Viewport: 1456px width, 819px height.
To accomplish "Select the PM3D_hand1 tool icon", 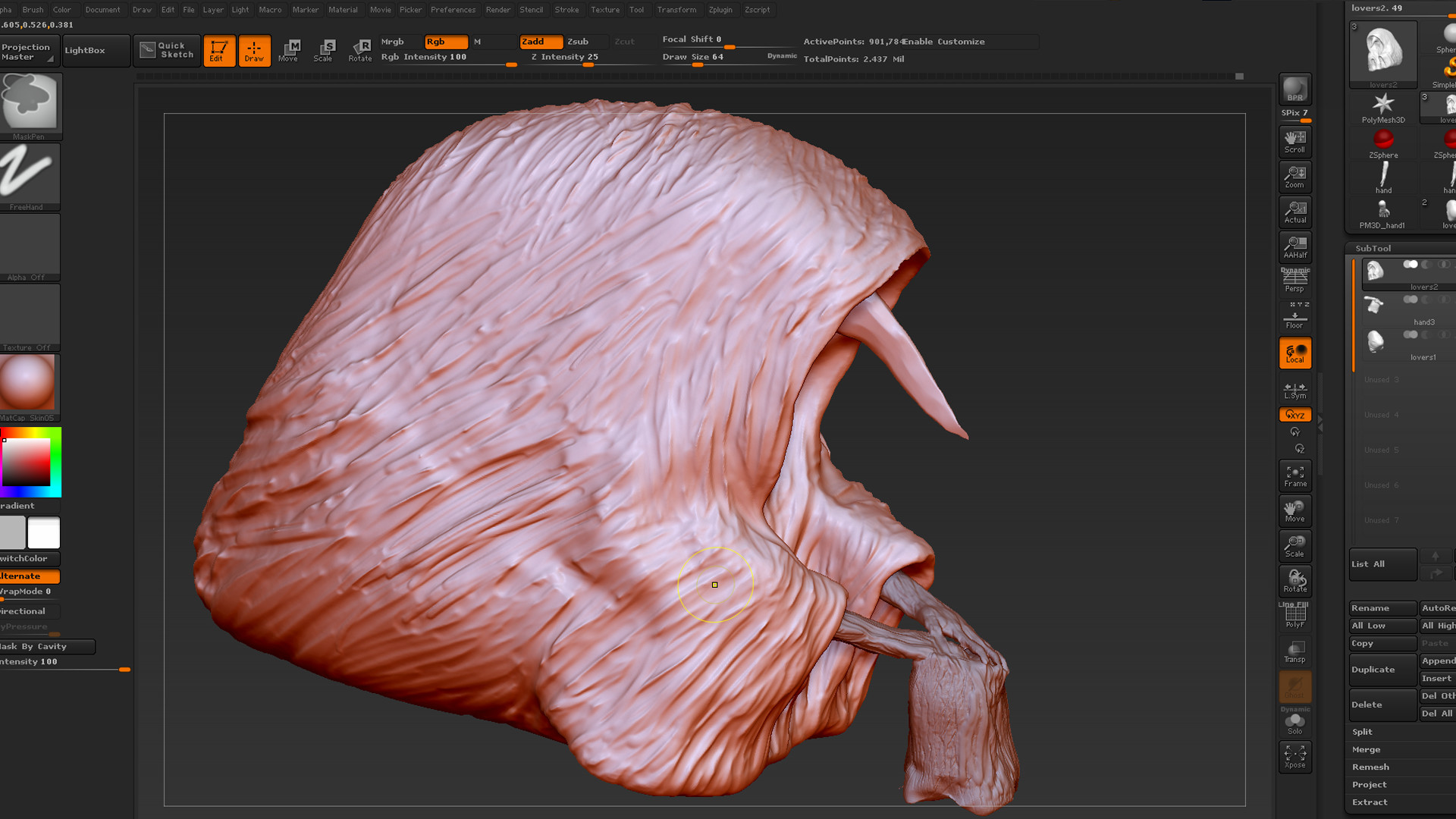I will (1382, 213).
